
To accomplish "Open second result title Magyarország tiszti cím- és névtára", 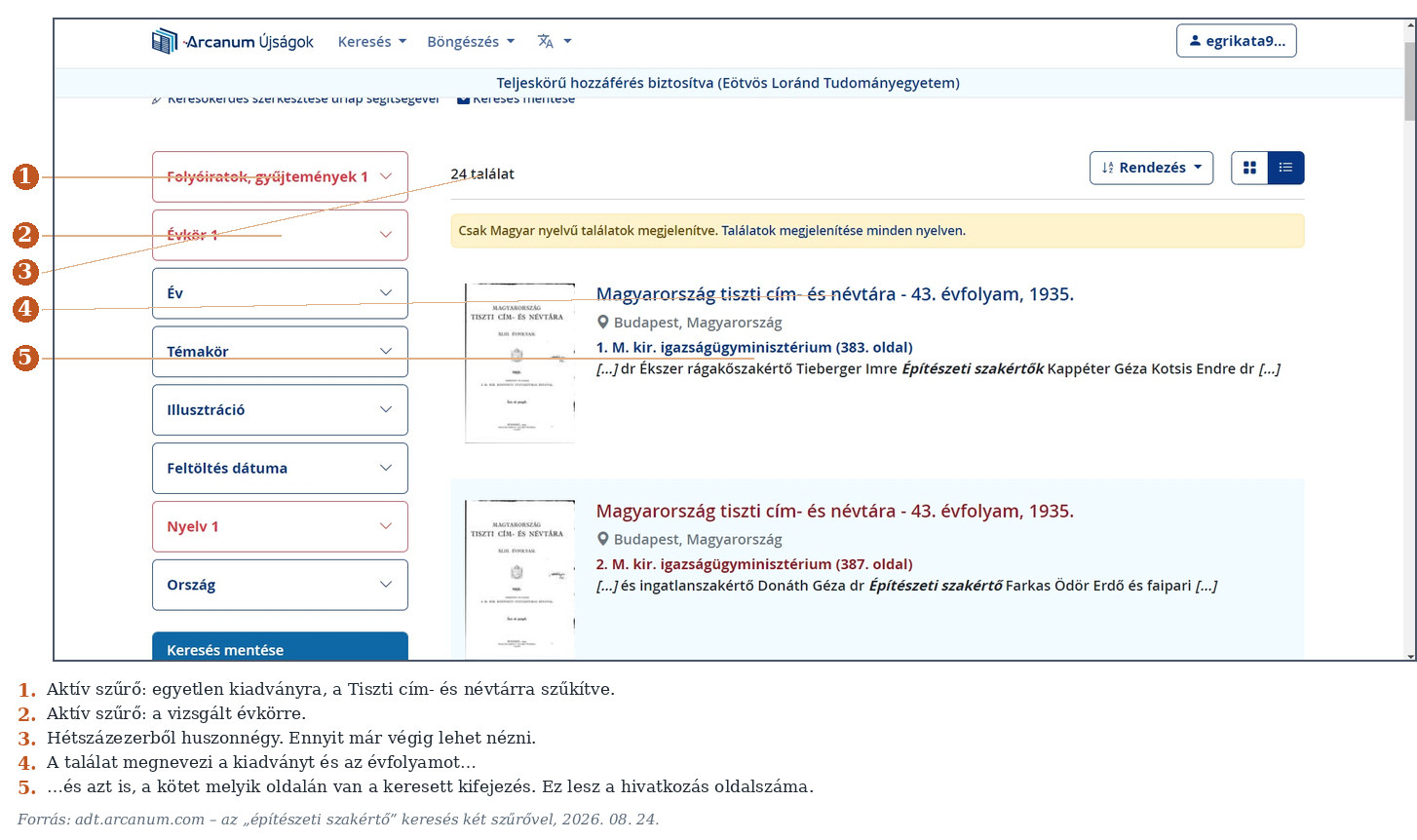I will tap(834, 511).
